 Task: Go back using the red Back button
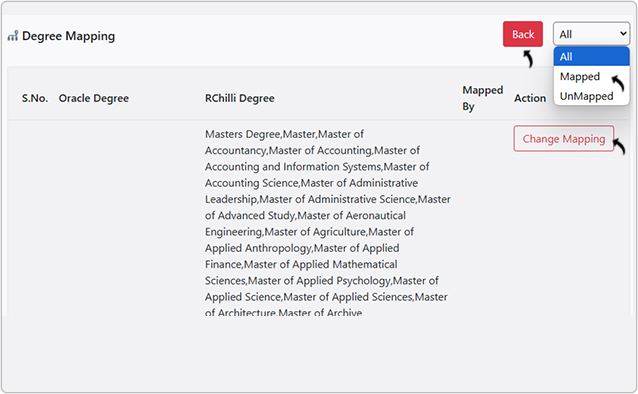(x=523, y=34)
